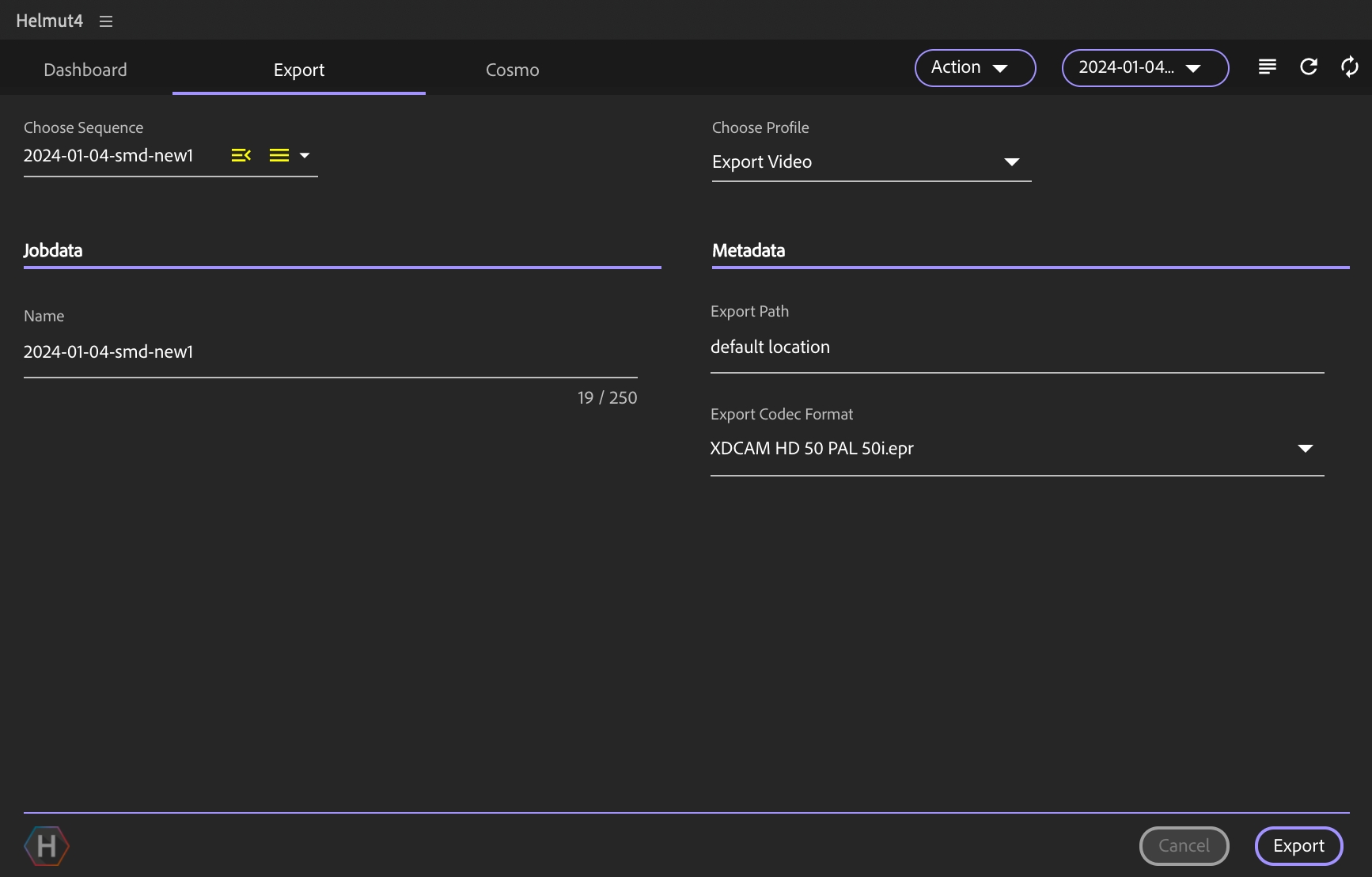1372x877 pixels.
Task: Expand the Choose Sequence dropdown arrow
Action: tap(305, 155)
